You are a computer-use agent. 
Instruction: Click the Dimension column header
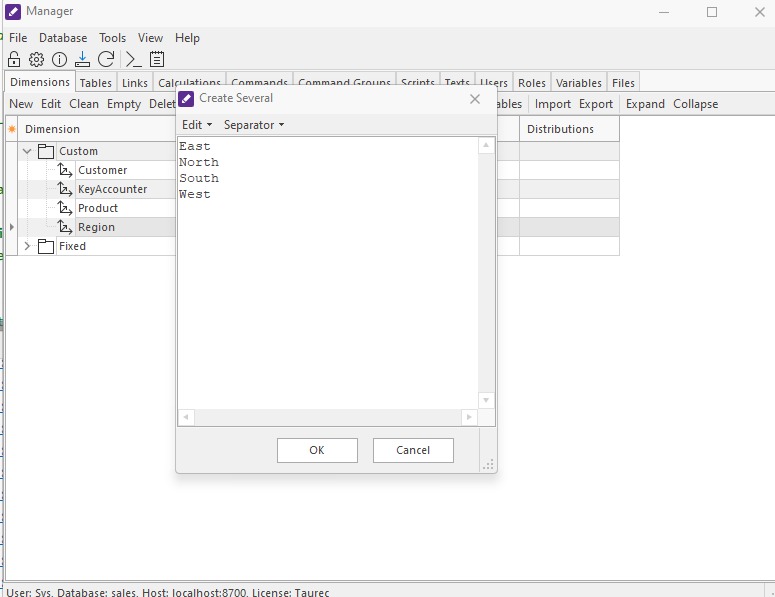97,129
